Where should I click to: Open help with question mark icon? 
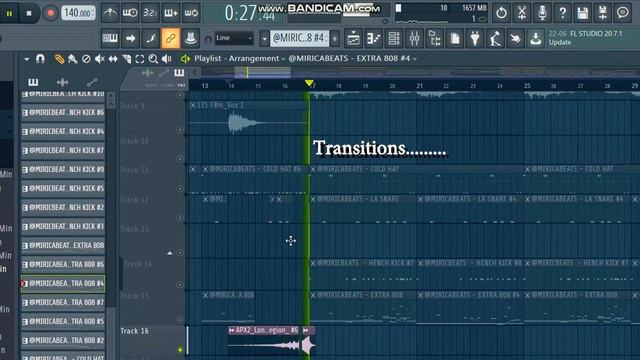tap(562, 13)
